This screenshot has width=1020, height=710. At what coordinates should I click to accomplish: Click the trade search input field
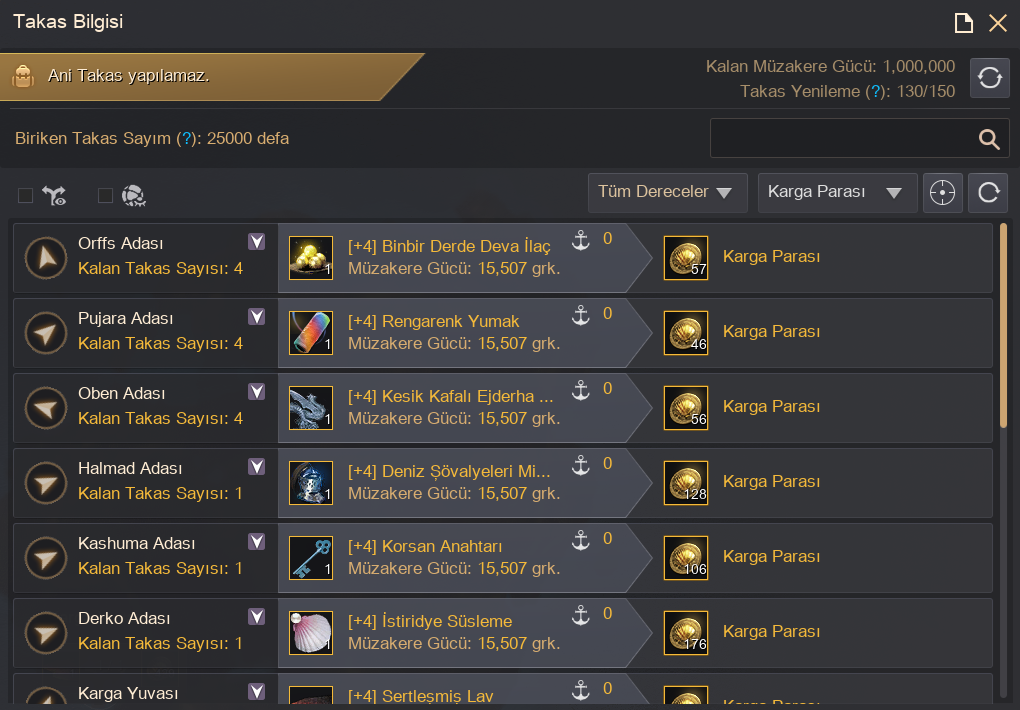click(x=840, y=139)
